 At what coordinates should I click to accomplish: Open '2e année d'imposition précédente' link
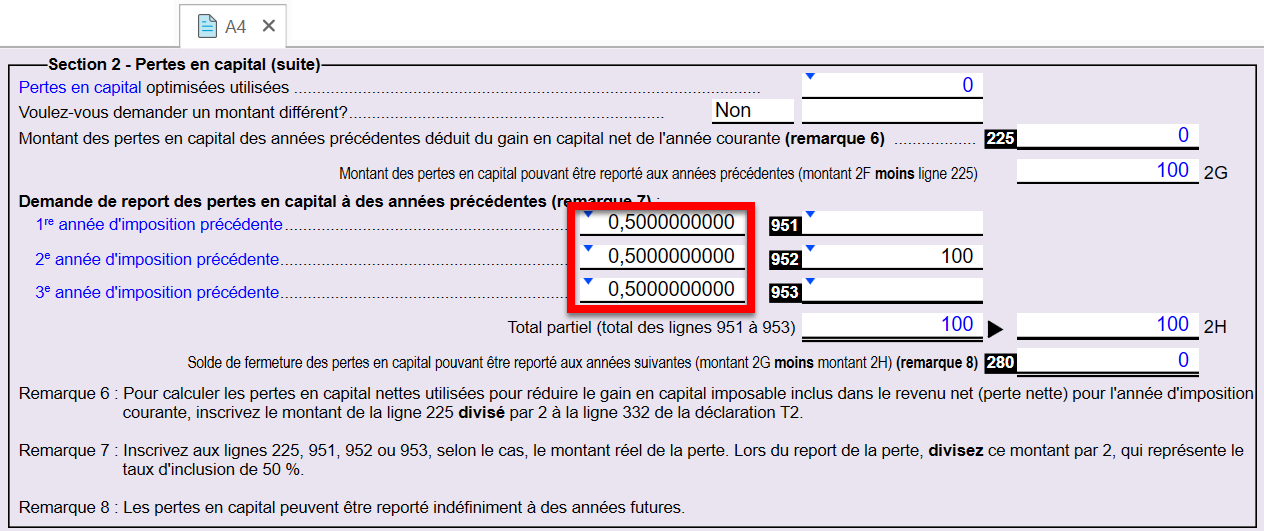(x=157, y=259)
